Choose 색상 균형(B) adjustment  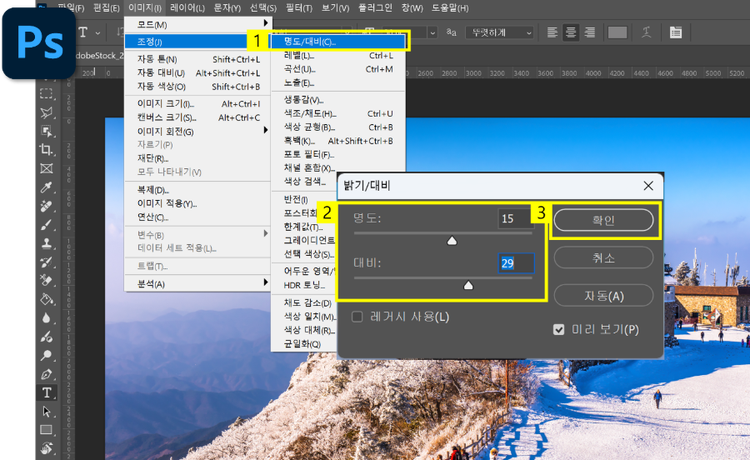click(338, 127)
